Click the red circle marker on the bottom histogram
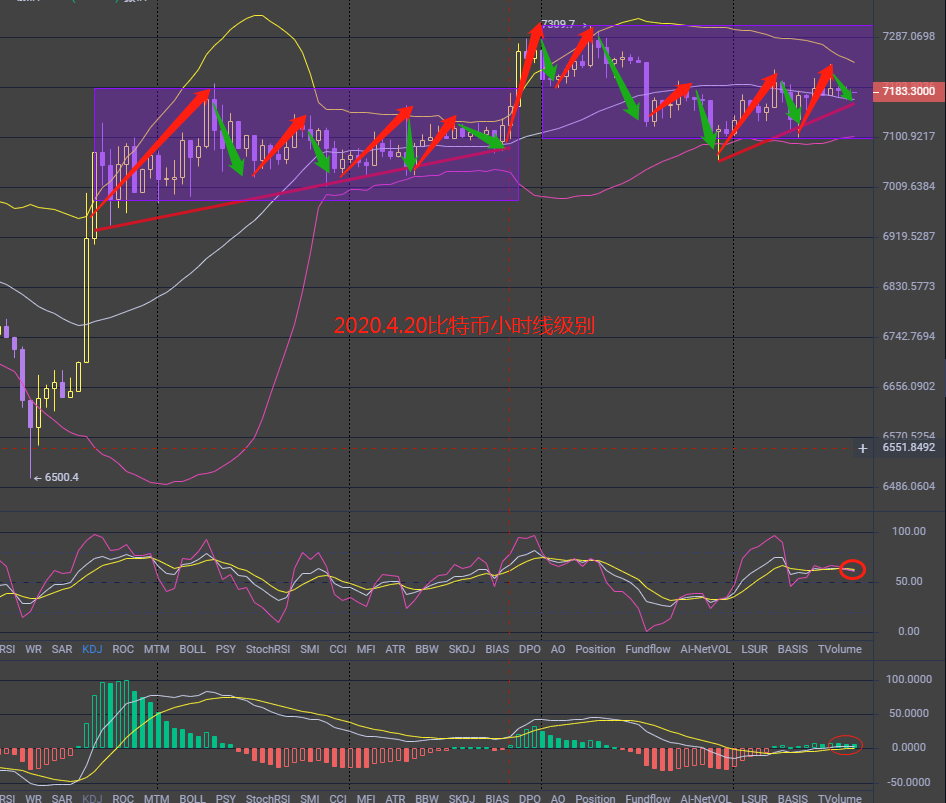The width and height of the screenshot is (946, 803). click(x=846, y=746)
